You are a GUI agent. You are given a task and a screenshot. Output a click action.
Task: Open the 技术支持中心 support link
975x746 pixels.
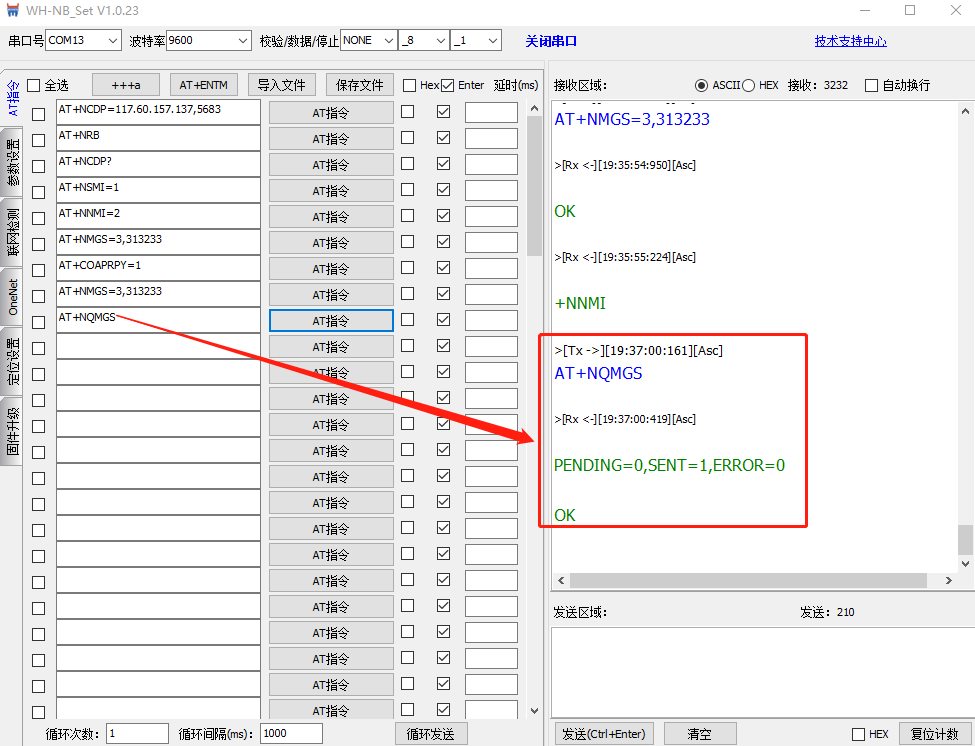(851, 41)
